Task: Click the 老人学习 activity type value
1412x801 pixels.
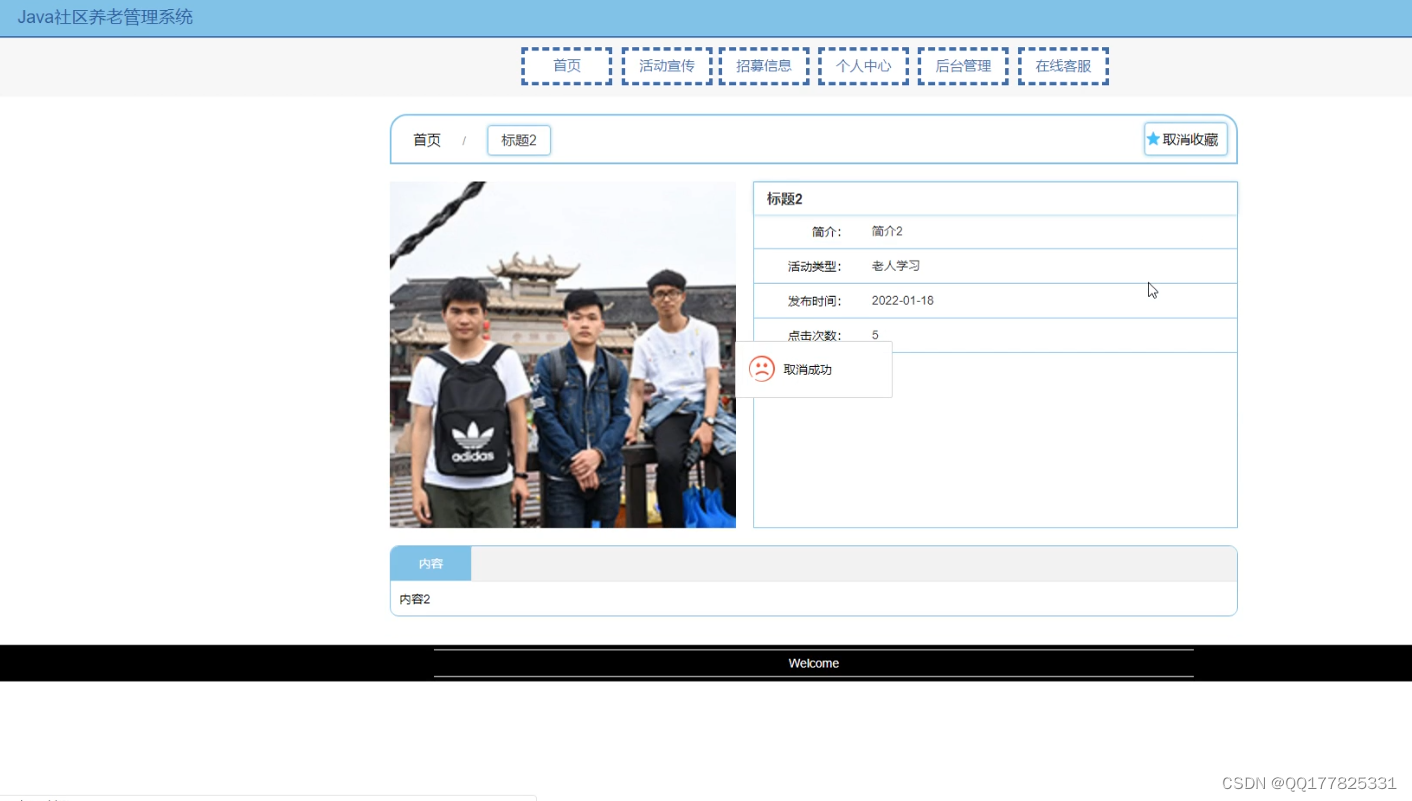Action: click(x=896, y=266)
